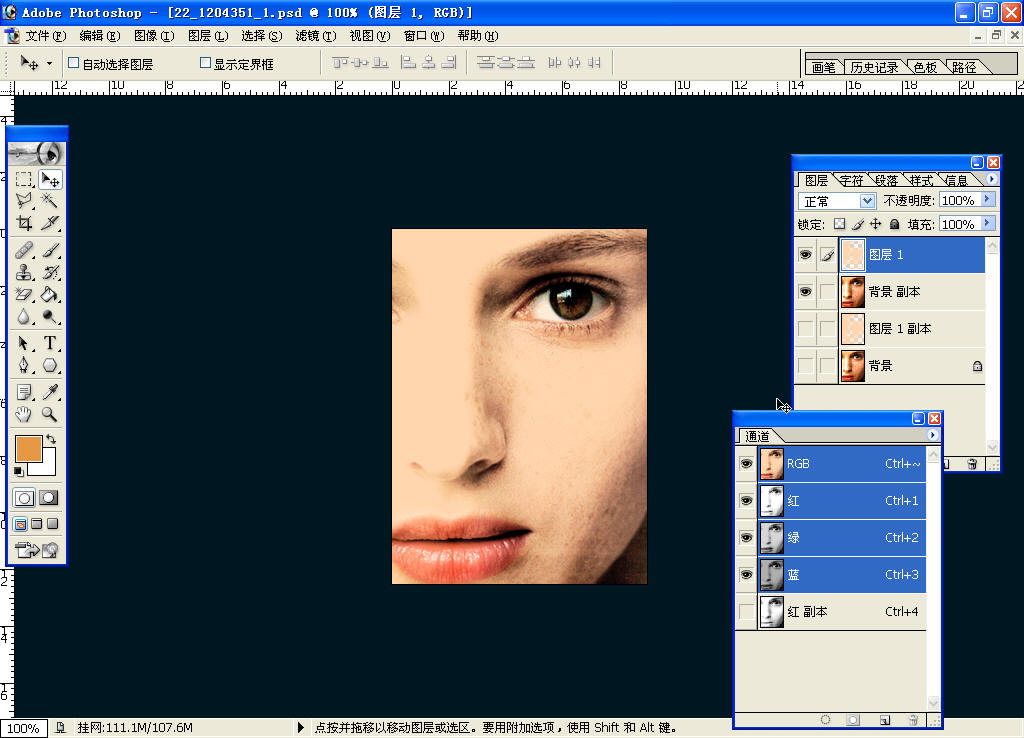This screenshot has height=738, width=1024.
Task: Select the Blur tool
Action: coord(24,316)
